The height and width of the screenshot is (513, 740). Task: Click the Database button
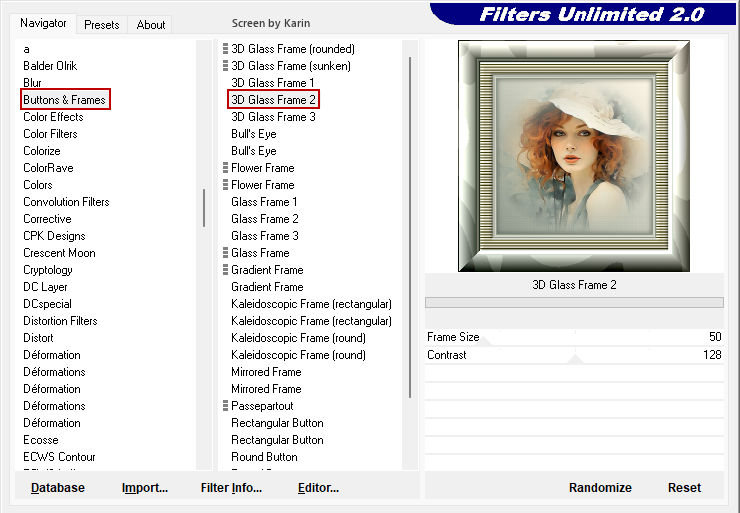[58, 488]
